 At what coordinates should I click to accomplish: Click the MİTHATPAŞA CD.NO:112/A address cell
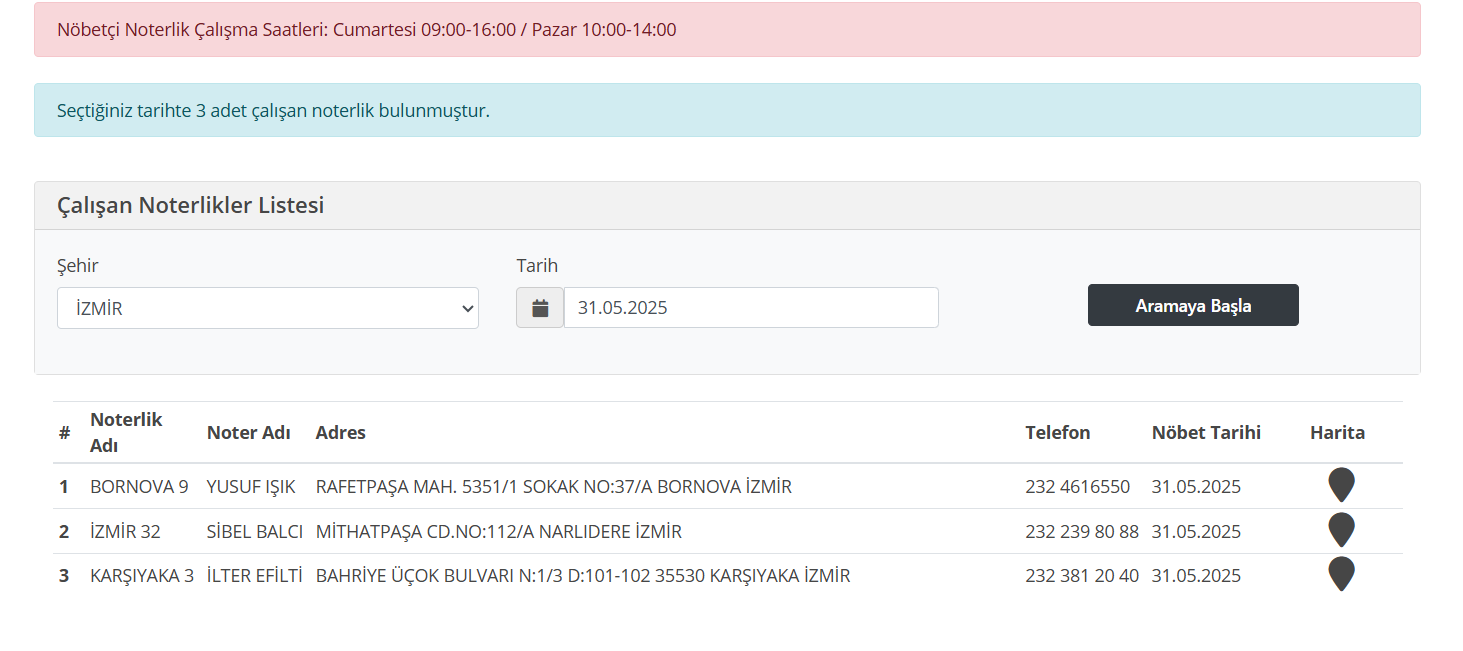click(499, 532)
